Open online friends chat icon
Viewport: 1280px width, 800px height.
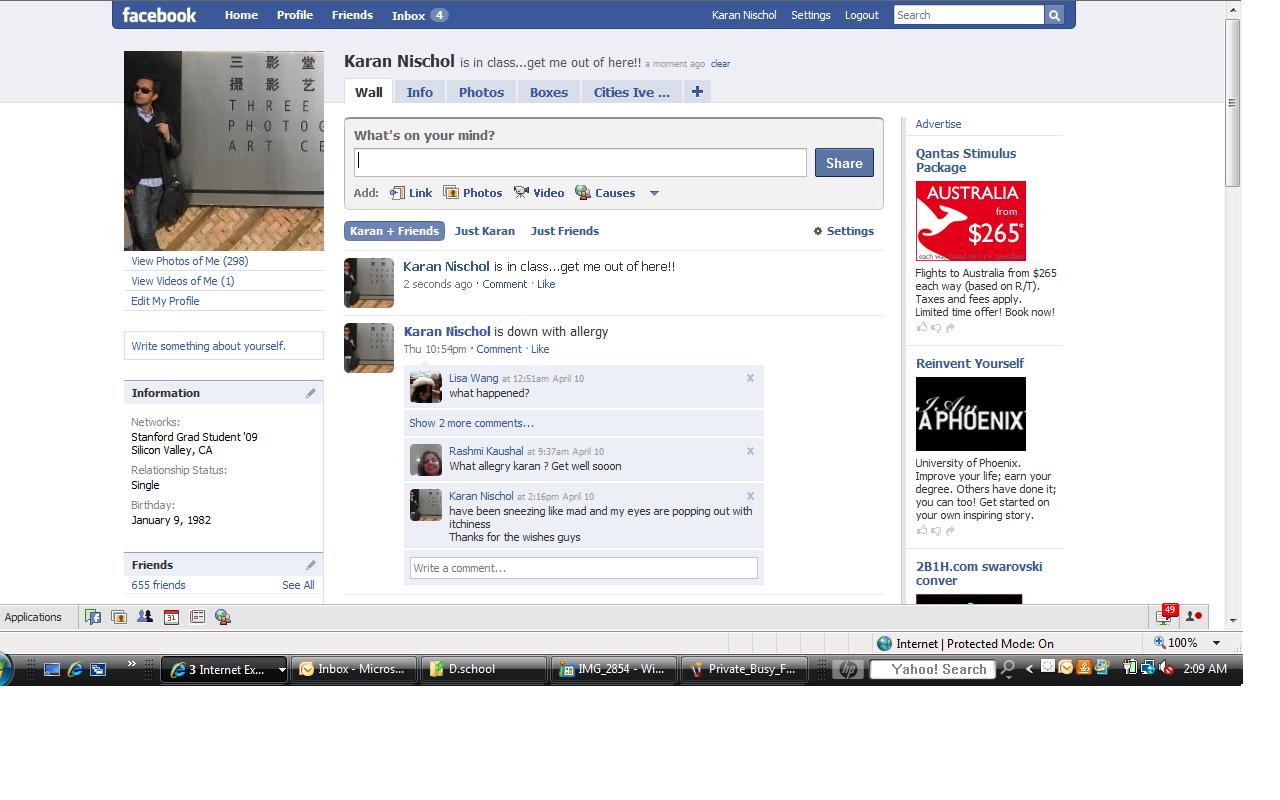(1193, 616)
